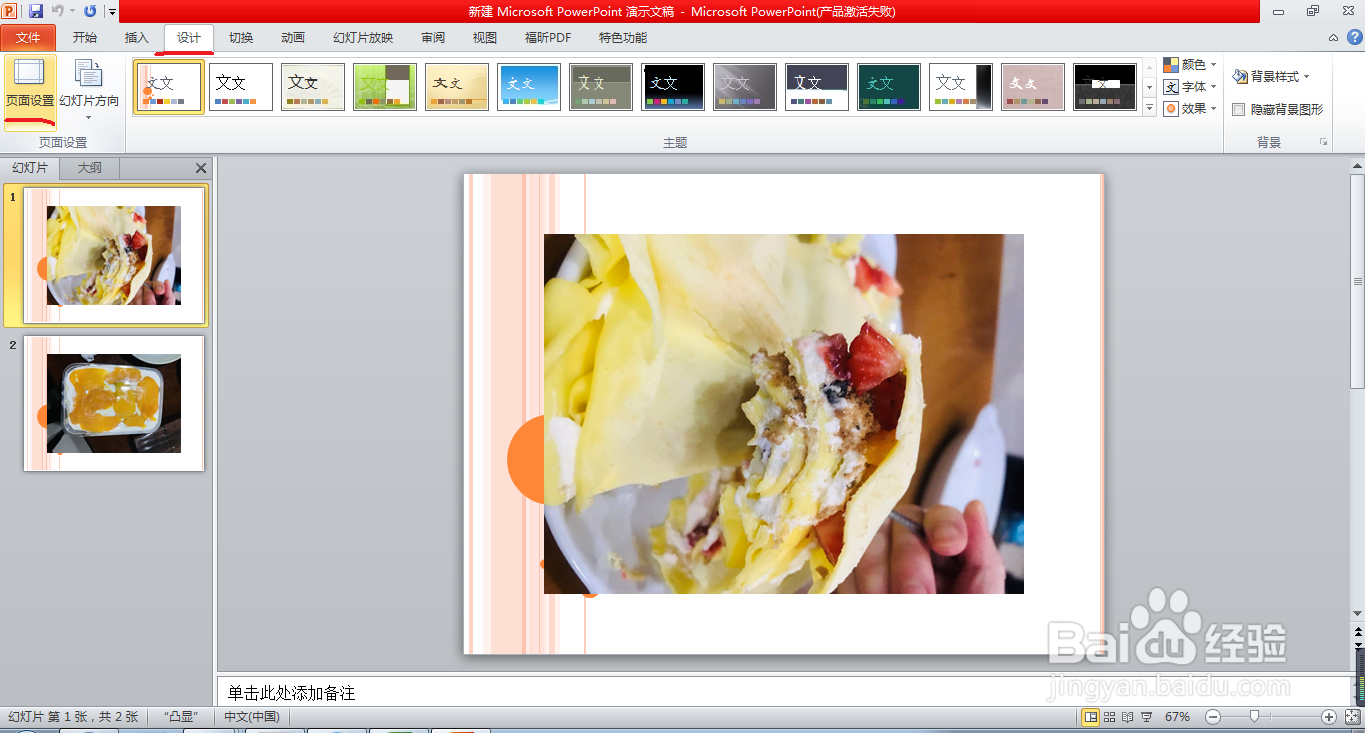This screenshot has height=733, width=1365.
Task: Click the Save icon in quick access toolbar
Action: coord(36,11)
